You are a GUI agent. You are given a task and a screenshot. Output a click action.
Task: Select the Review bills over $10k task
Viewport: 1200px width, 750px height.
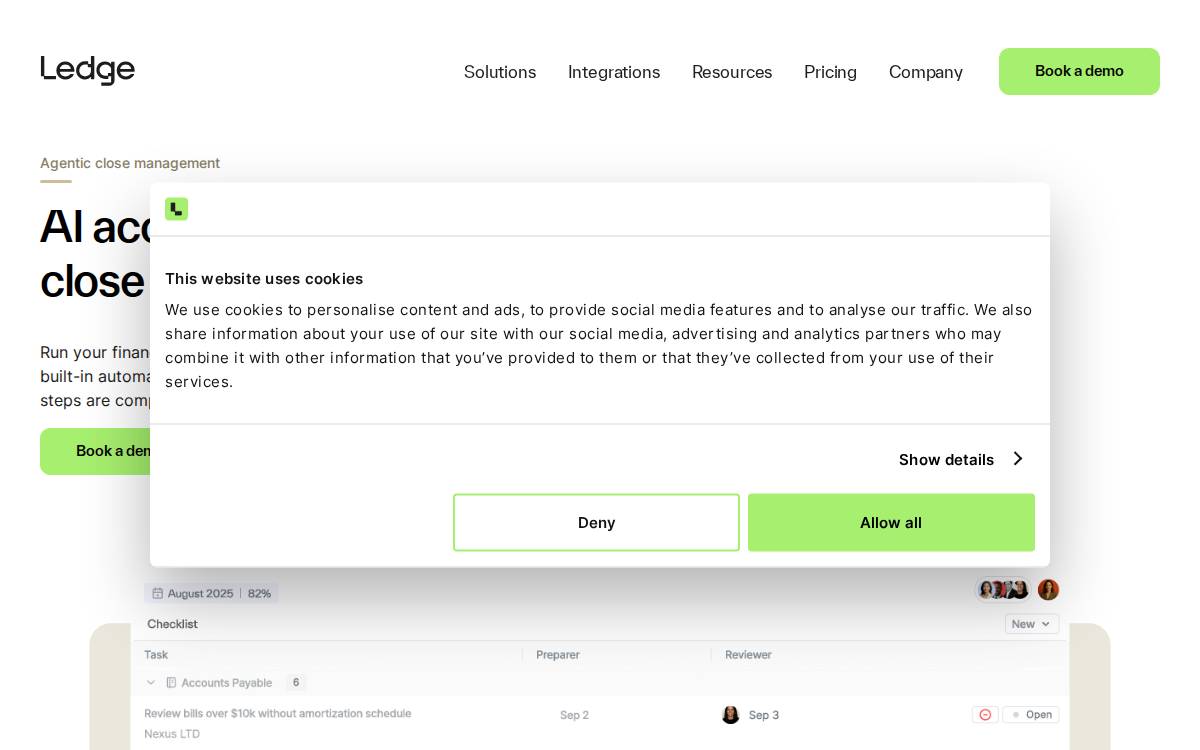(278, 714)
